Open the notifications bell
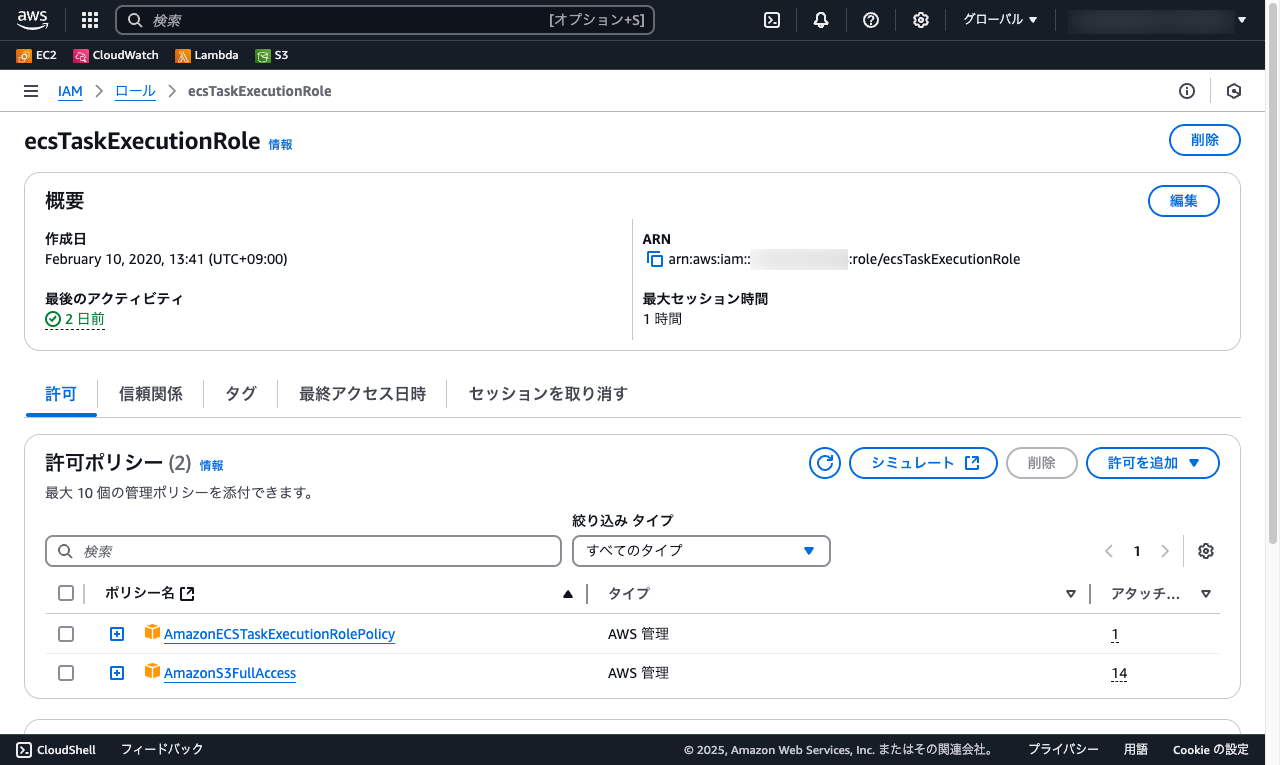1280x765 pixels. [821, 20]
